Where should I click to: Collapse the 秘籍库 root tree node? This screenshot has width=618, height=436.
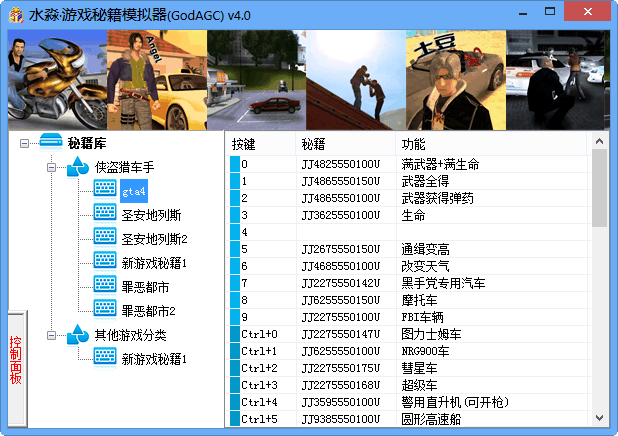[24, 143]
